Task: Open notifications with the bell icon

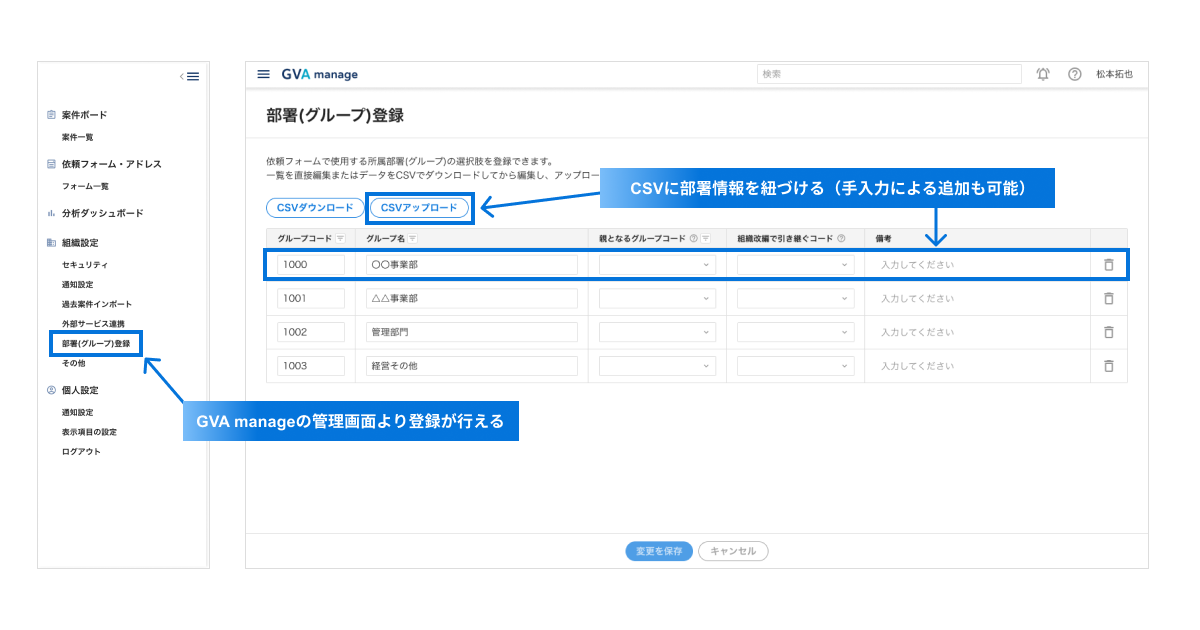Action: (1042, 73)
